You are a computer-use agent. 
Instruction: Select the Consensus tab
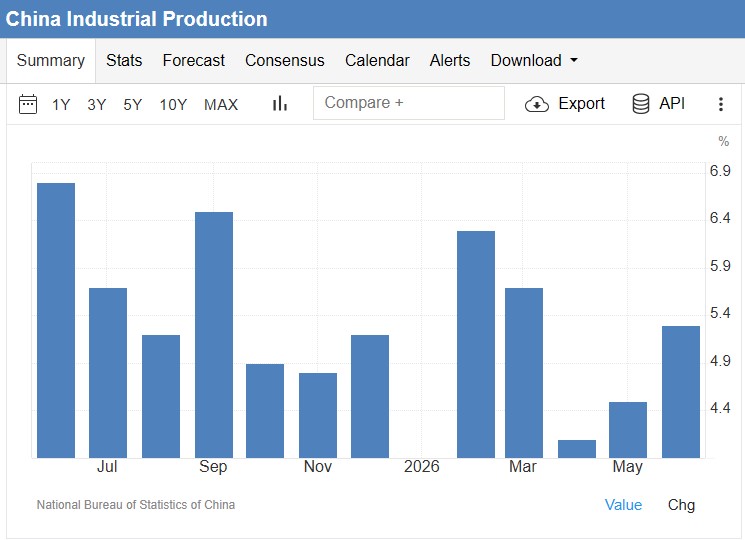[x=285, y=60]
